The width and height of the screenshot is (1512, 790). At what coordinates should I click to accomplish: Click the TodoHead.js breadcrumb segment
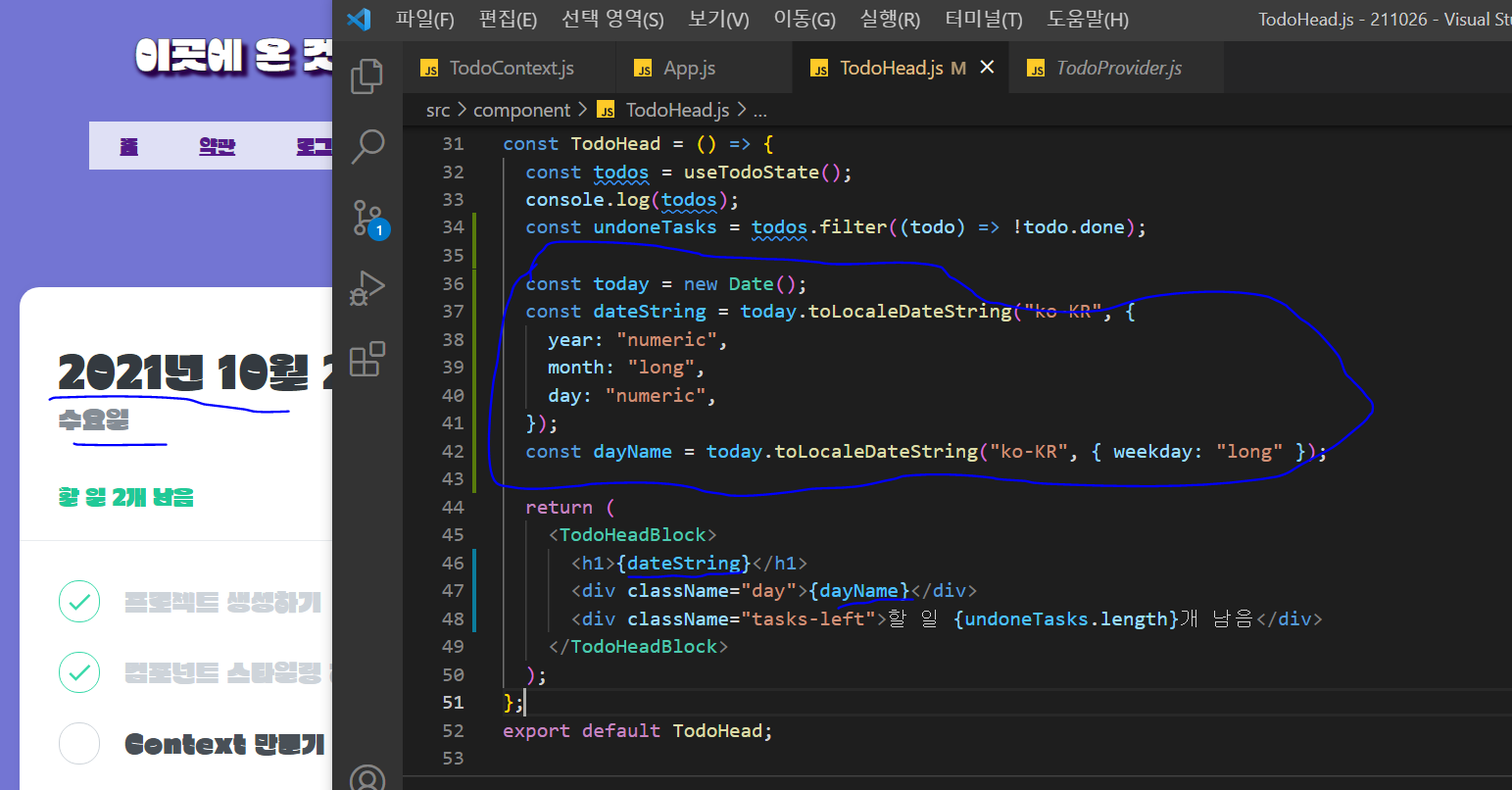[x=677, y=110]
